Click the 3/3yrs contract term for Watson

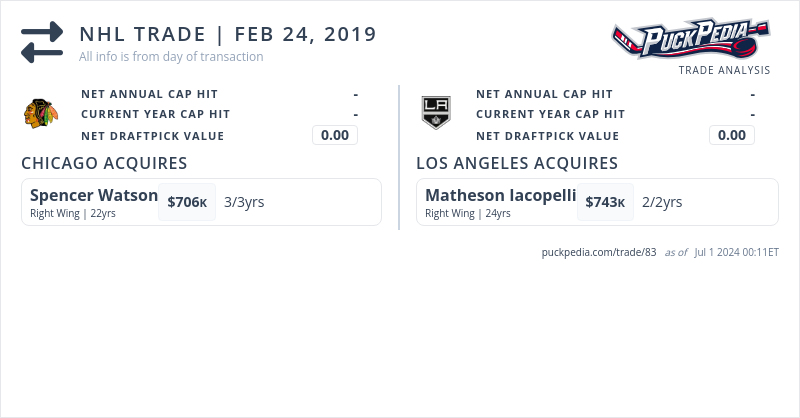pyautogui.click(x=244, y=202)
